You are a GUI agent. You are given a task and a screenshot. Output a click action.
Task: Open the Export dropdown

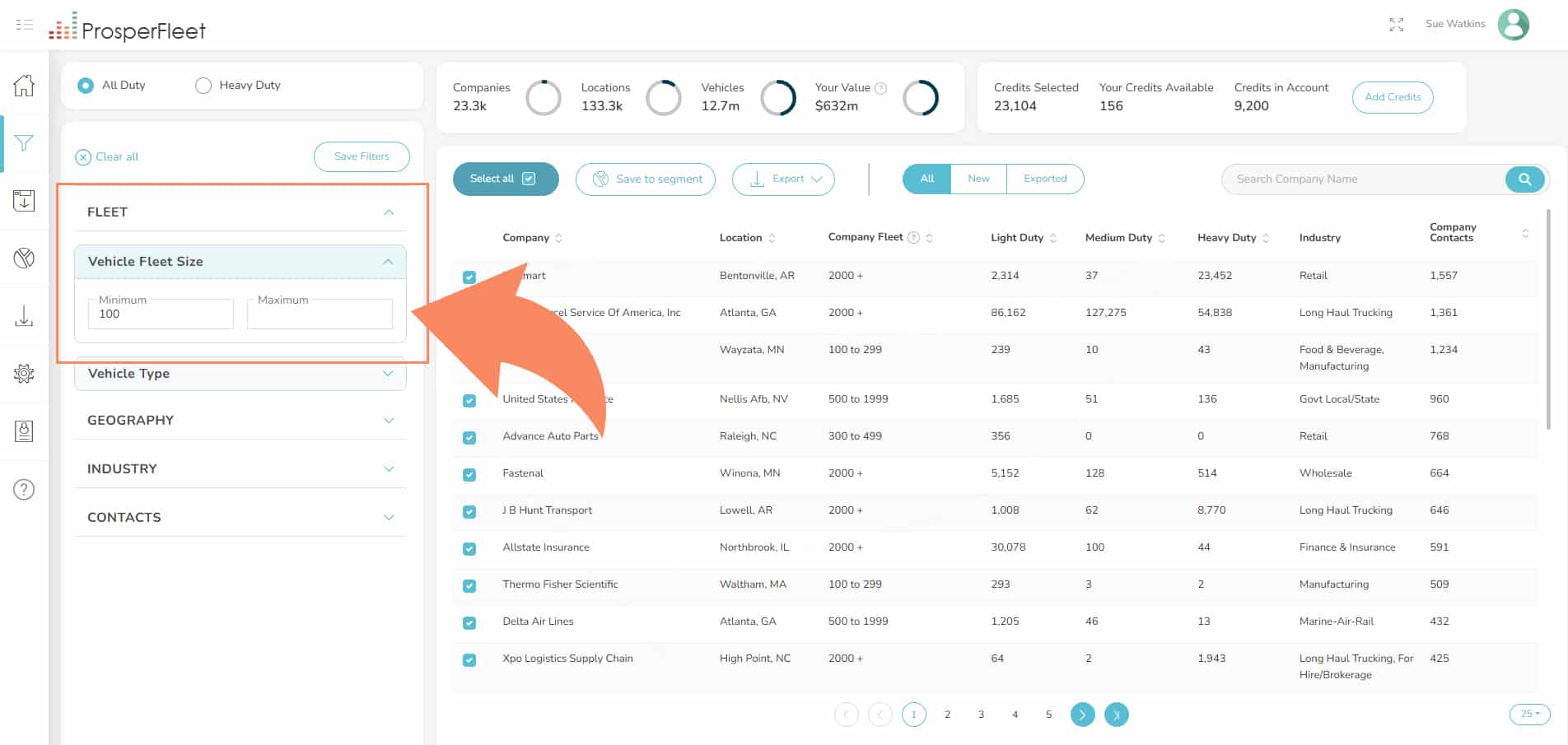pyautogui.click(x=783, y=179)
